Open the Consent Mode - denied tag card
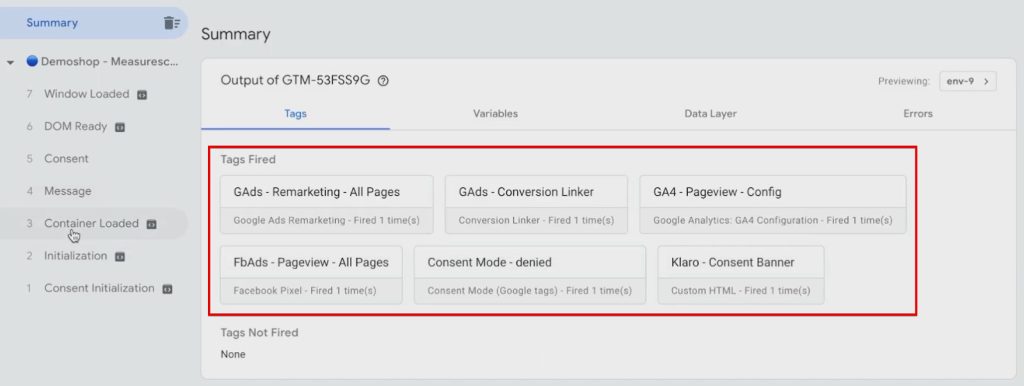Viewport: 1024px width, 386px height. tap(530, 275)
